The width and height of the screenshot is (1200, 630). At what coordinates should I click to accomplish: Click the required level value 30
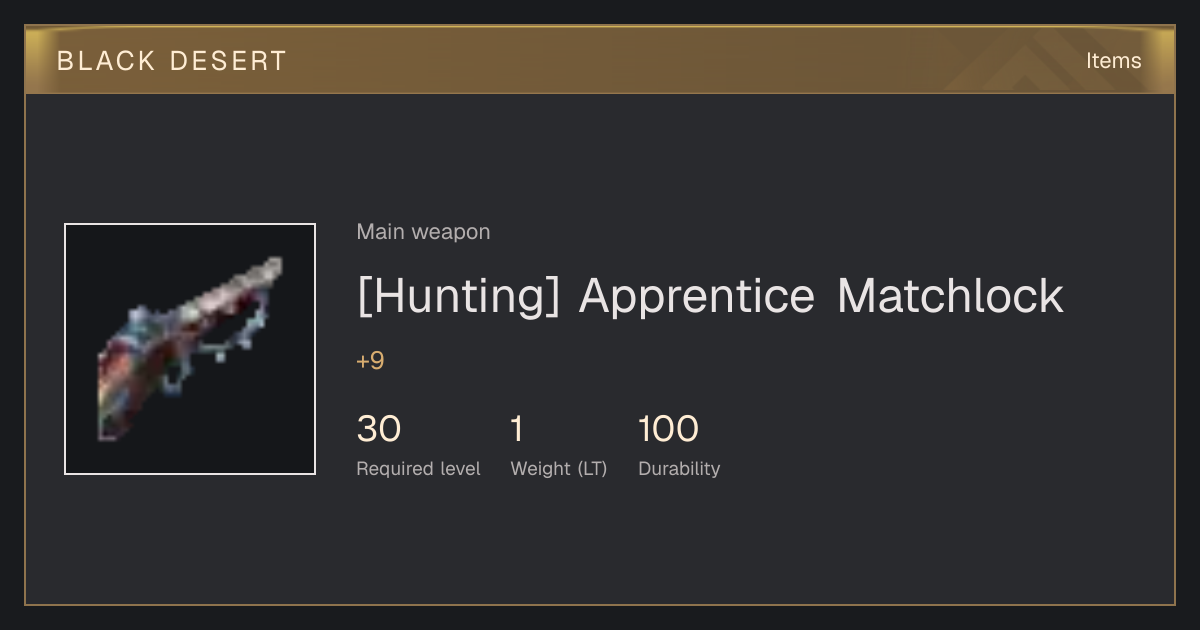pyautogui.click(x=379, y=429)
